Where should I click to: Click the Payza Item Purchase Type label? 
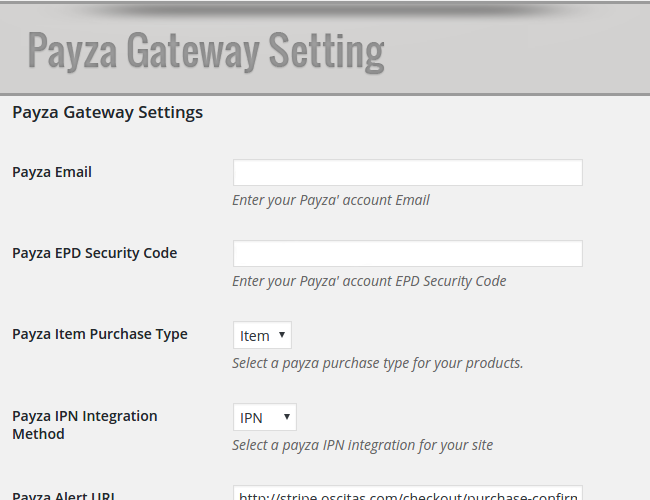[x=99, y=334]
